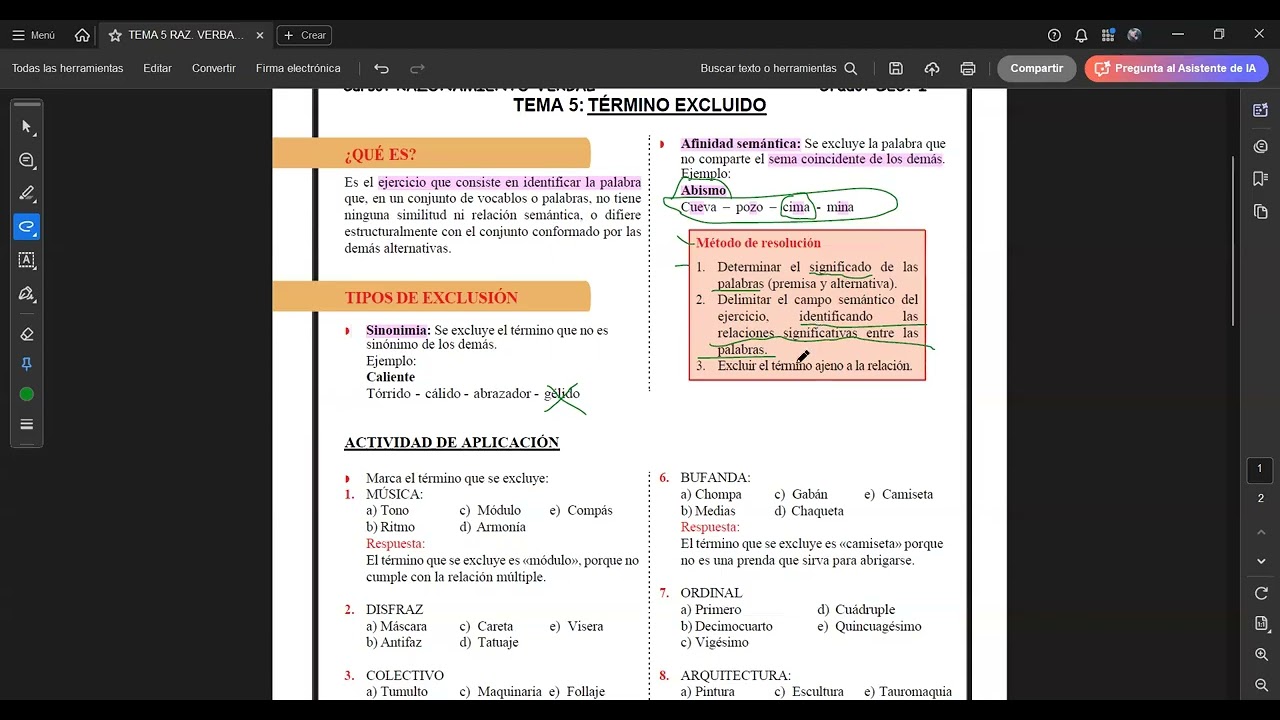Toggle the freehand draw tool
The width and height of the screenshot is (1280, 720).
[x=27, y=227]
